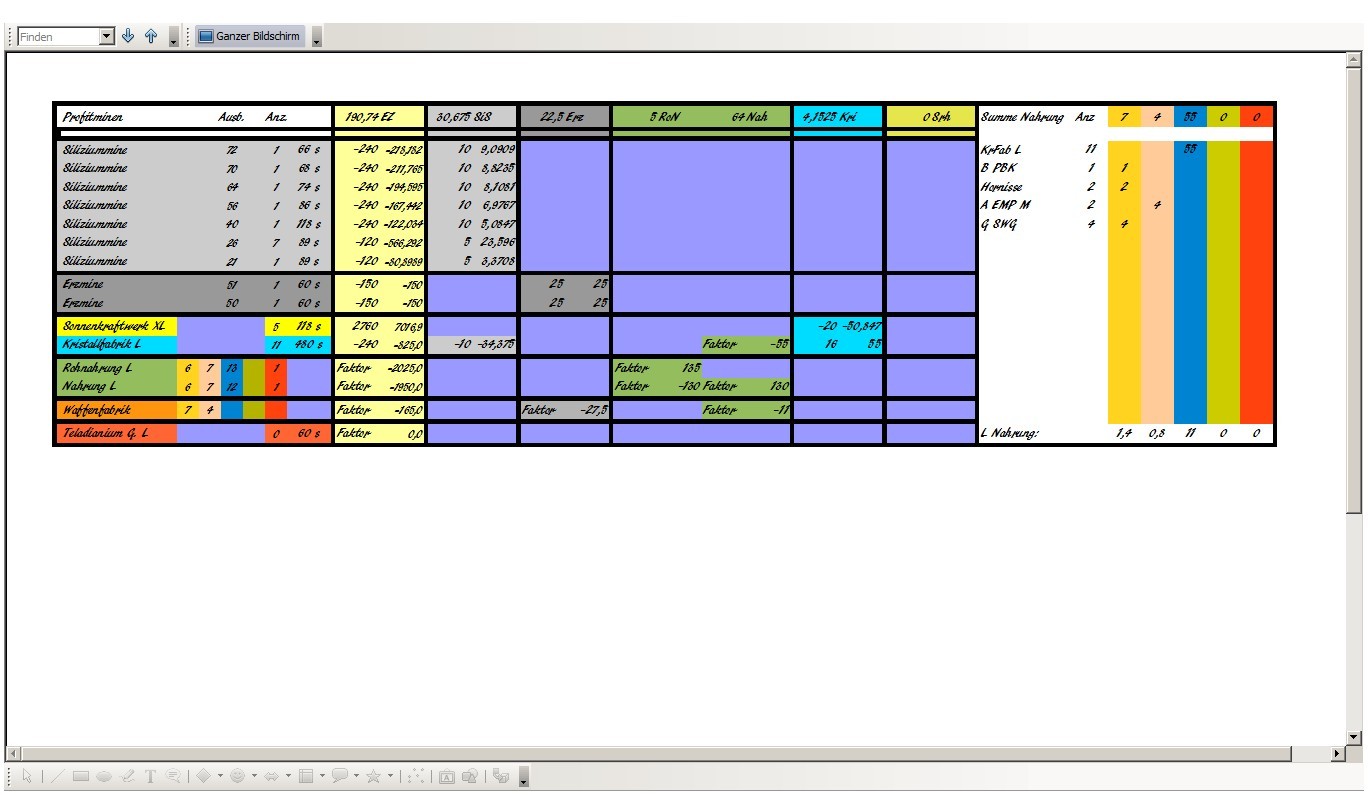
Task: Click the Edit Points icon
Action: (418, 776)
